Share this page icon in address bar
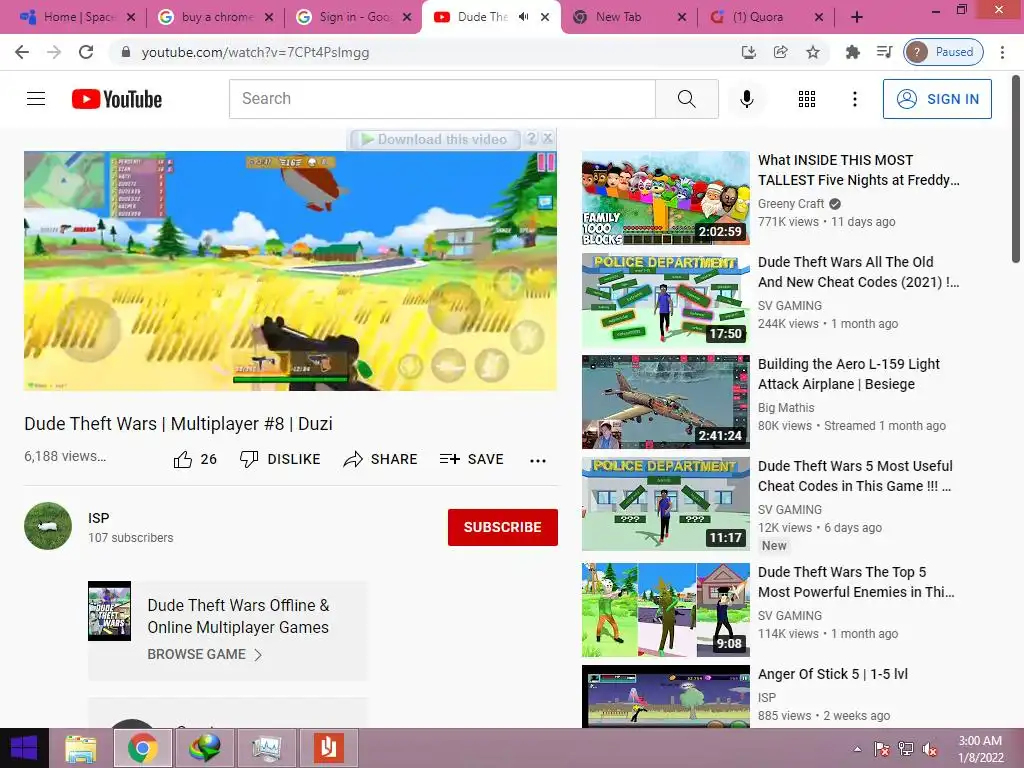The height and width of the screenshot is (768, 1024). (780, 52)
